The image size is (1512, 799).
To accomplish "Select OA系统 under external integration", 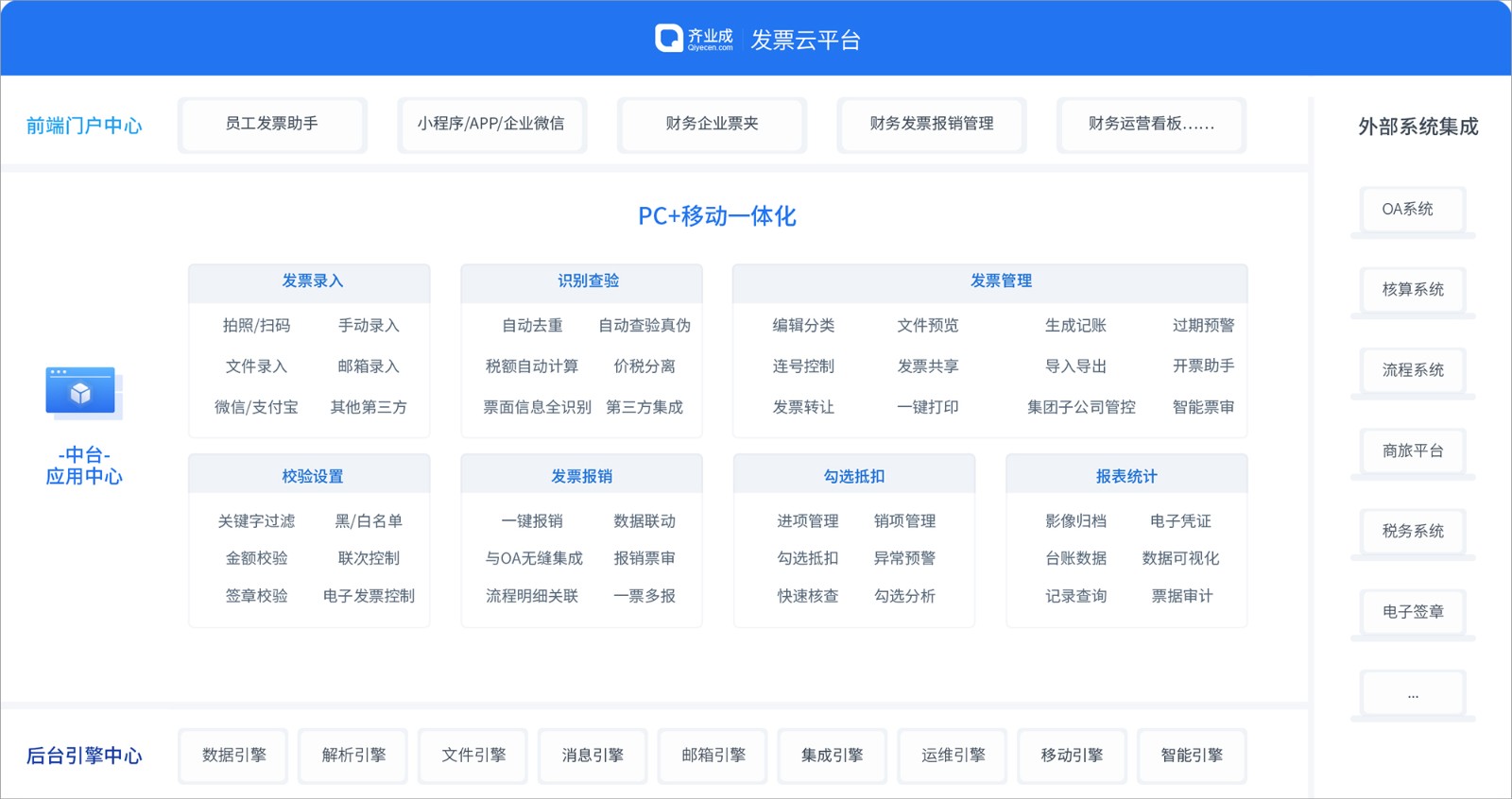I will pyautogui.click(x=1413, y=210).
